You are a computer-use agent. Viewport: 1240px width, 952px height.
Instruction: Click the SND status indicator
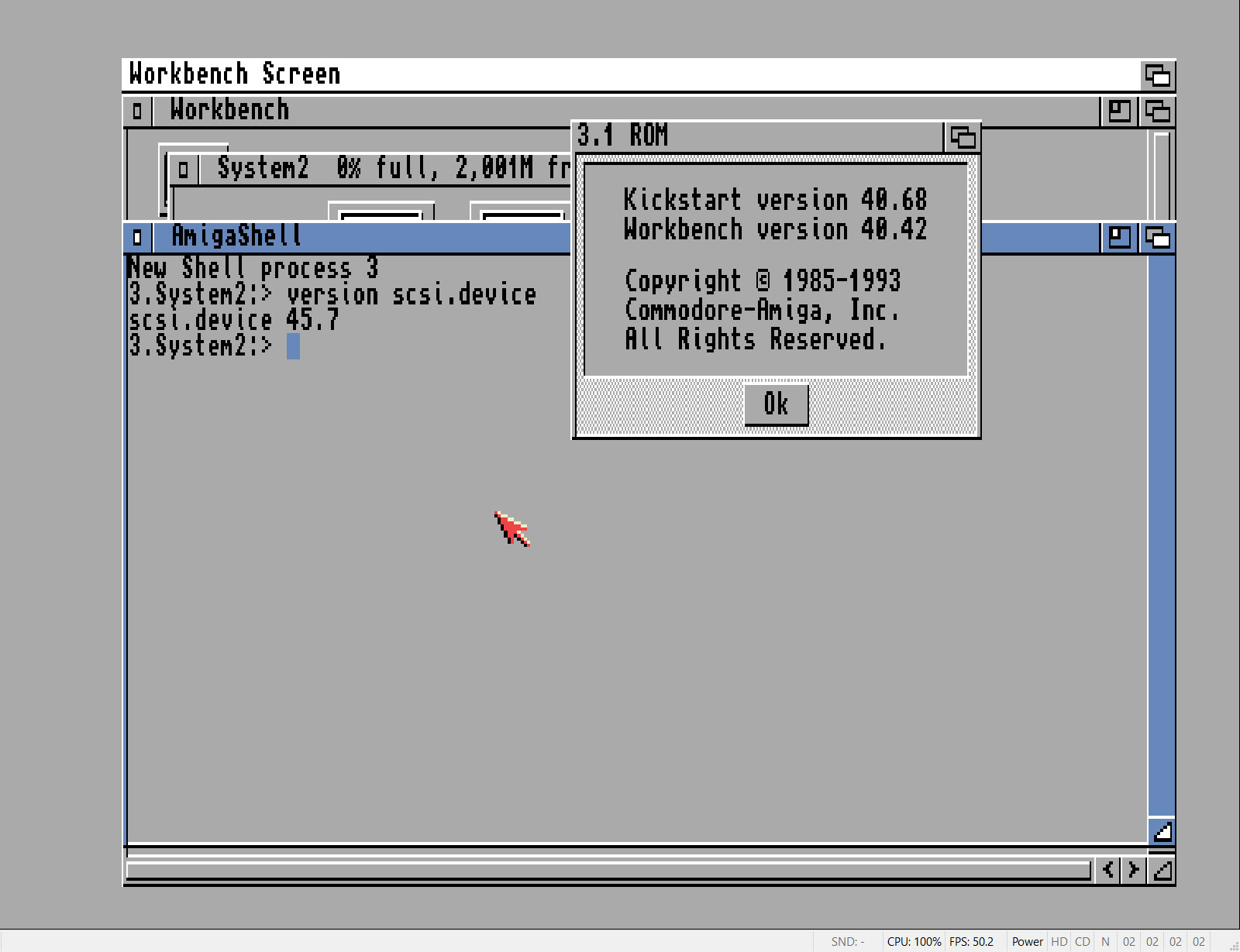coord(848,942)
